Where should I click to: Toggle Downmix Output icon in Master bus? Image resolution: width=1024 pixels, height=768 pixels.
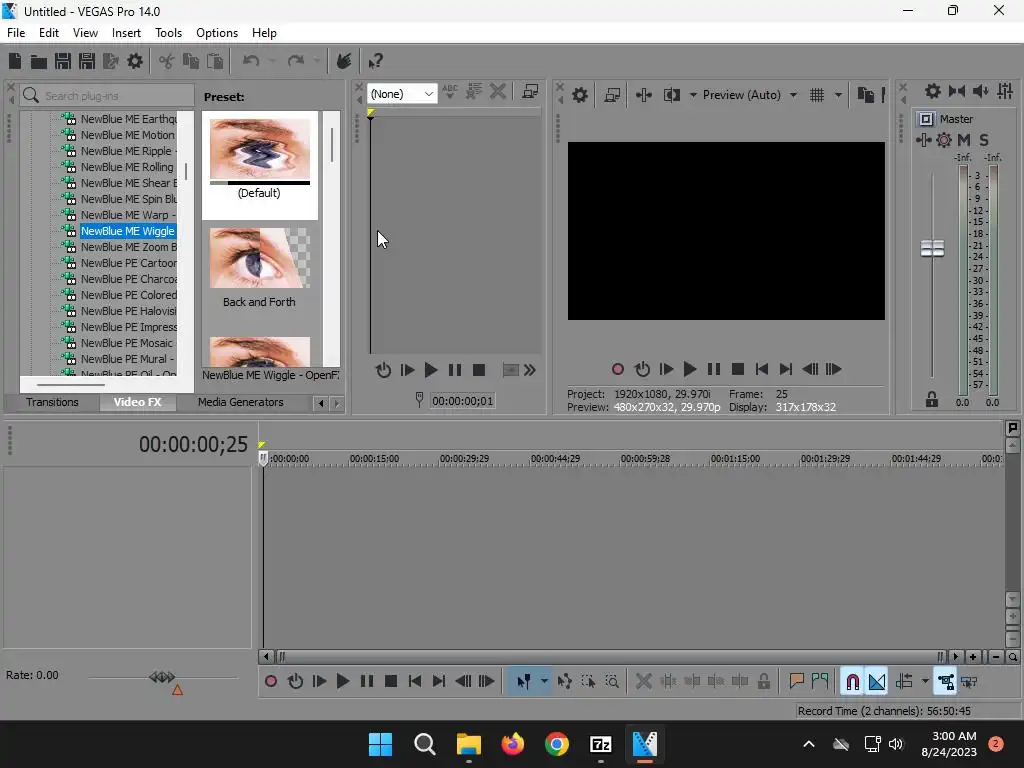pyautogui.click(x=957, y=91)
